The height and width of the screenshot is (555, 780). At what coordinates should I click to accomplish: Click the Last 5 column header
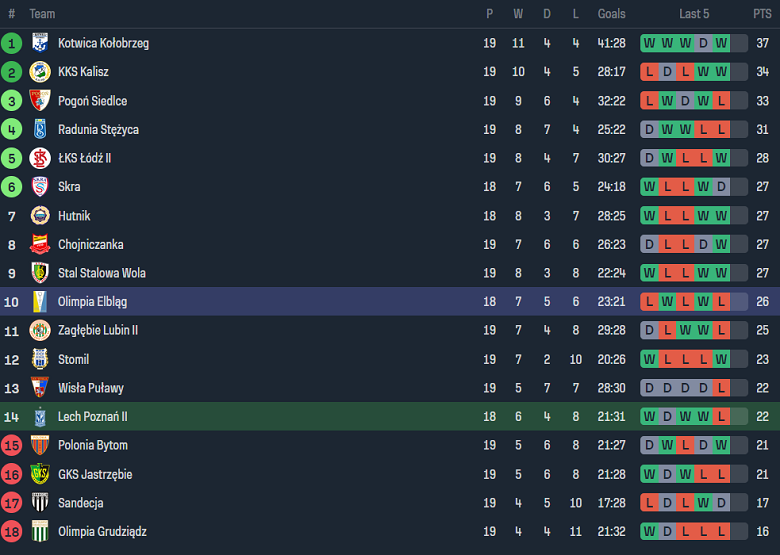(693, 14)
